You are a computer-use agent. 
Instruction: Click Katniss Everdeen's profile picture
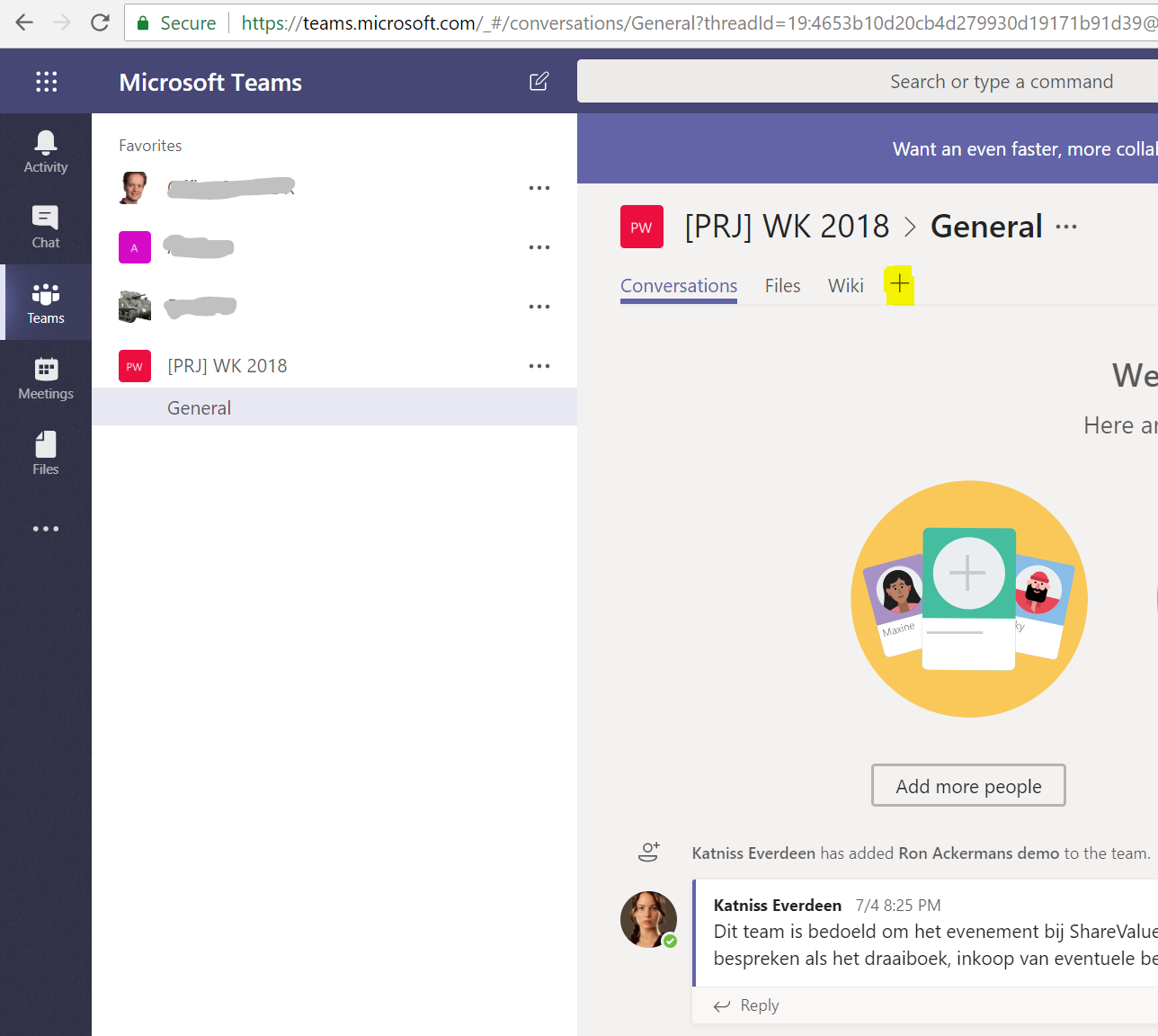point(648,920)
